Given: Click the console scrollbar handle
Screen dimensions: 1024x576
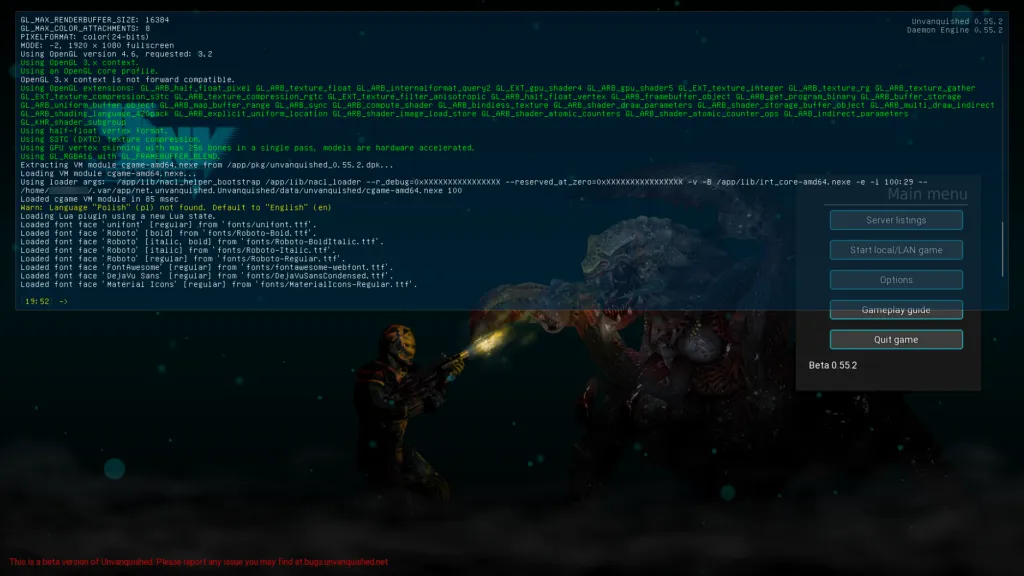Looking at the screenshot, I should coord(1002,249).
